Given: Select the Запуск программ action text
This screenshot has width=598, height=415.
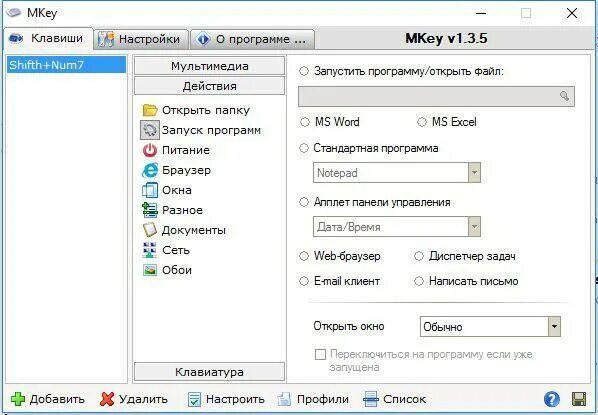Looking at the screenshot, I should (211, 130).
